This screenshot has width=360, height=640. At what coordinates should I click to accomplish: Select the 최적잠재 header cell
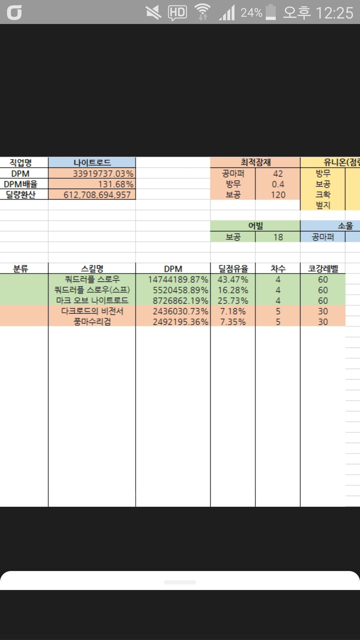point(255,162)
